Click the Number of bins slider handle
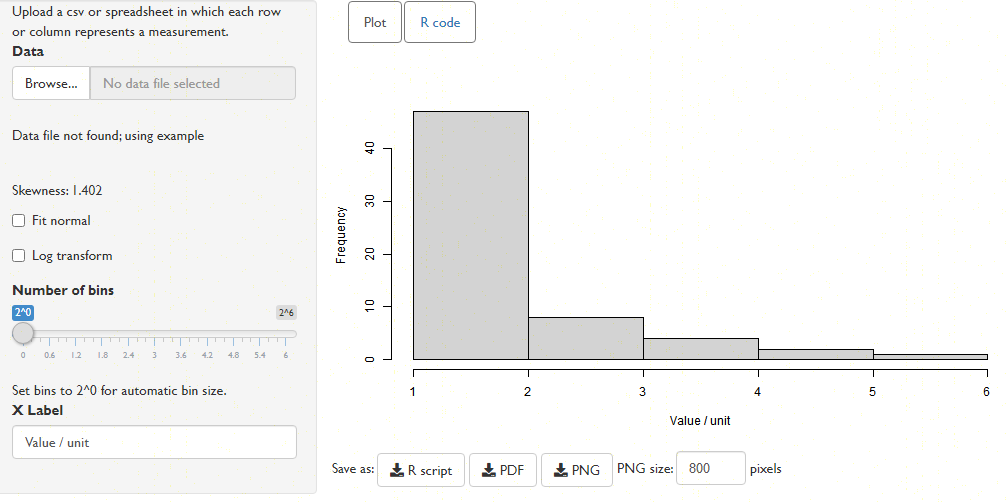The width and height of the screenshot is (1007, 502). coord(23,333)
